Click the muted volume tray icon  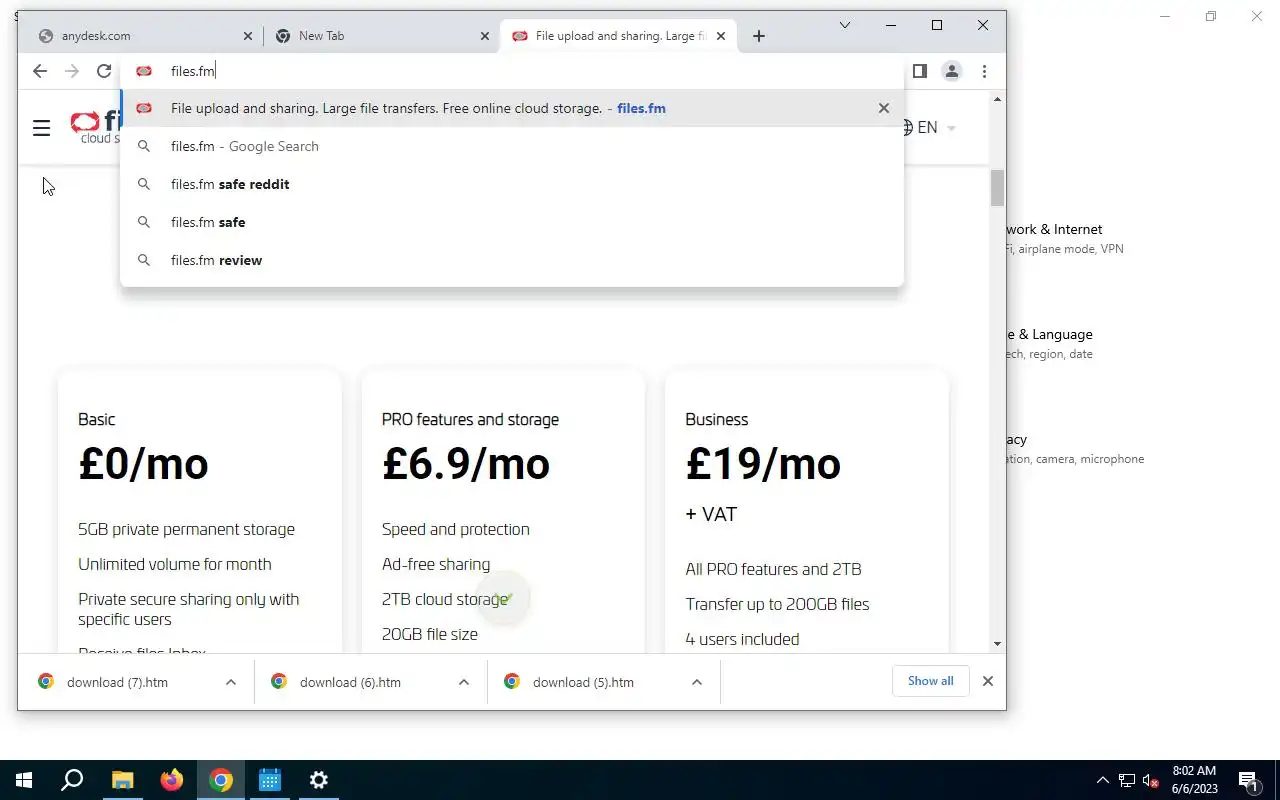[x=1151, y=780]
